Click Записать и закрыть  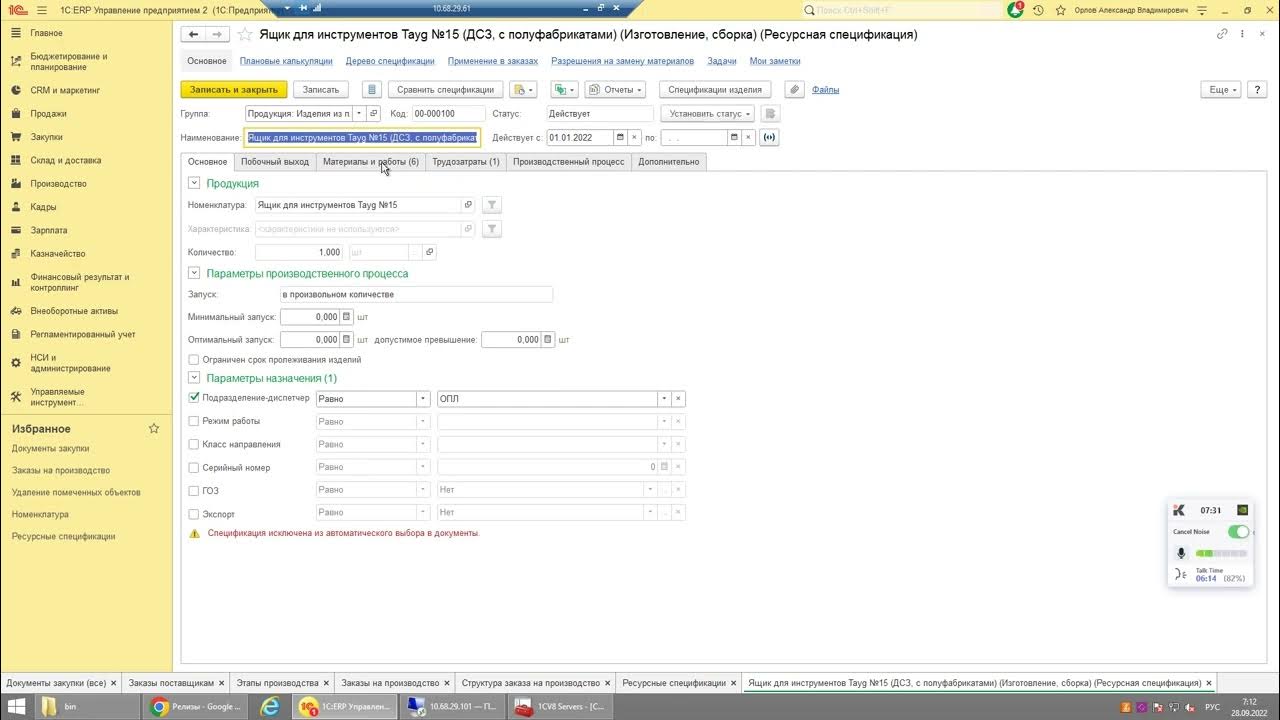click(x=234, y=89)
